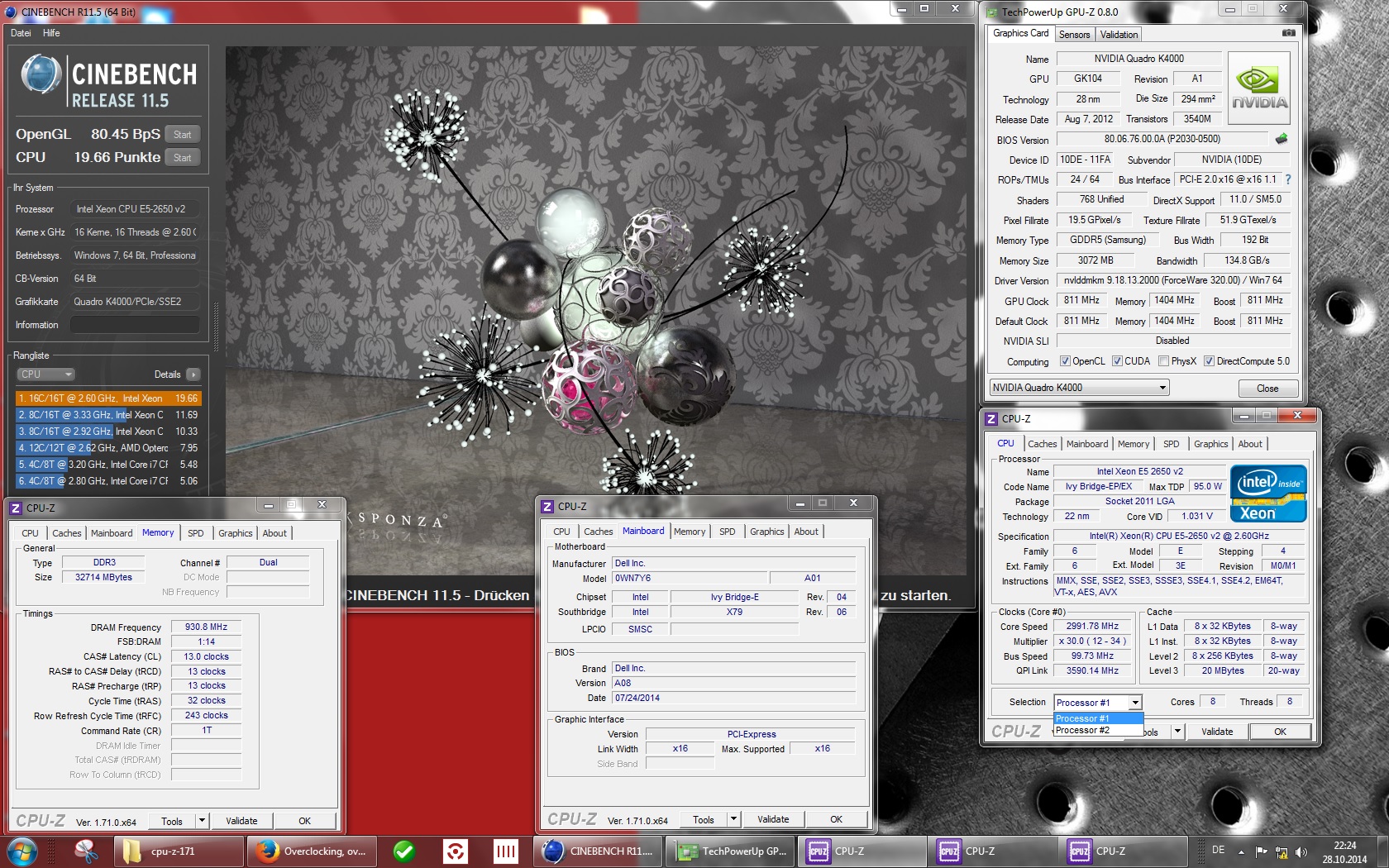
Task: Click the Cinebench Information input field
Action: (x=134, y=325)
